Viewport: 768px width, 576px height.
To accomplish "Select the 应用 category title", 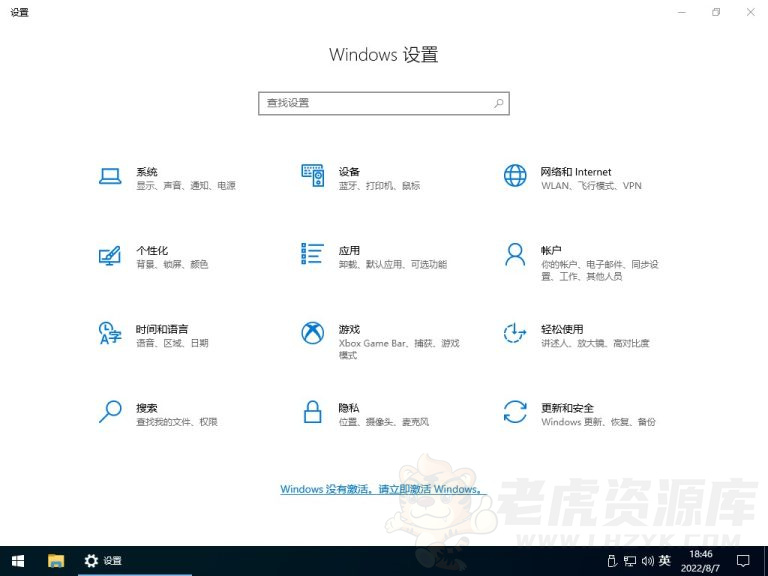I will click(349, 250).
